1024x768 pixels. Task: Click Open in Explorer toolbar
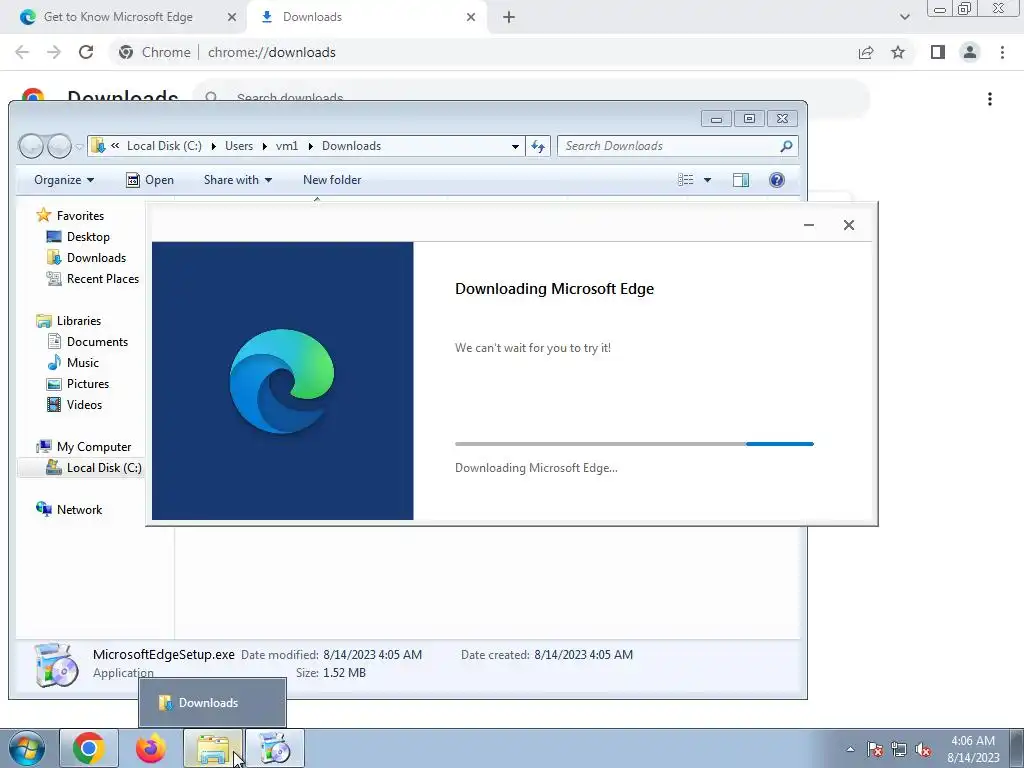click(150, 180)
